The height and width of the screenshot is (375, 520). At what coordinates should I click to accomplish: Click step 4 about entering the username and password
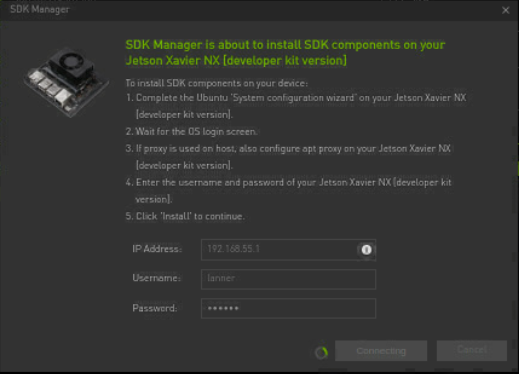pos(289,191)
